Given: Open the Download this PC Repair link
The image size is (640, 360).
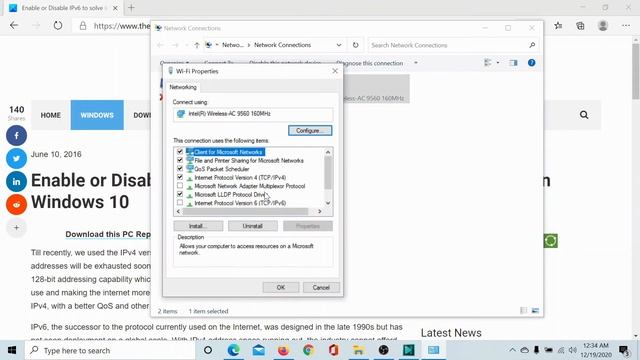Looking at the screenshot, I should 108,234.
